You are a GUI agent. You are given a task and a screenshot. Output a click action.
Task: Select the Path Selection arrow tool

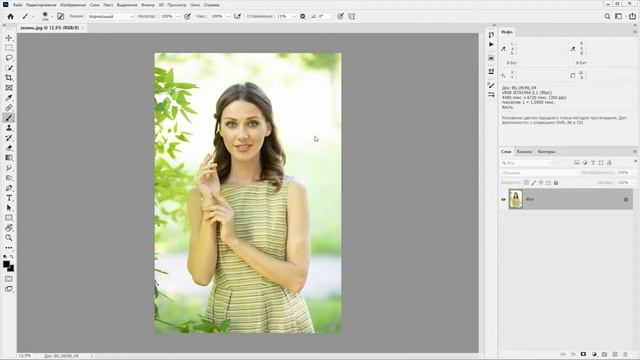pyautogui.click(x=9, y=208)
